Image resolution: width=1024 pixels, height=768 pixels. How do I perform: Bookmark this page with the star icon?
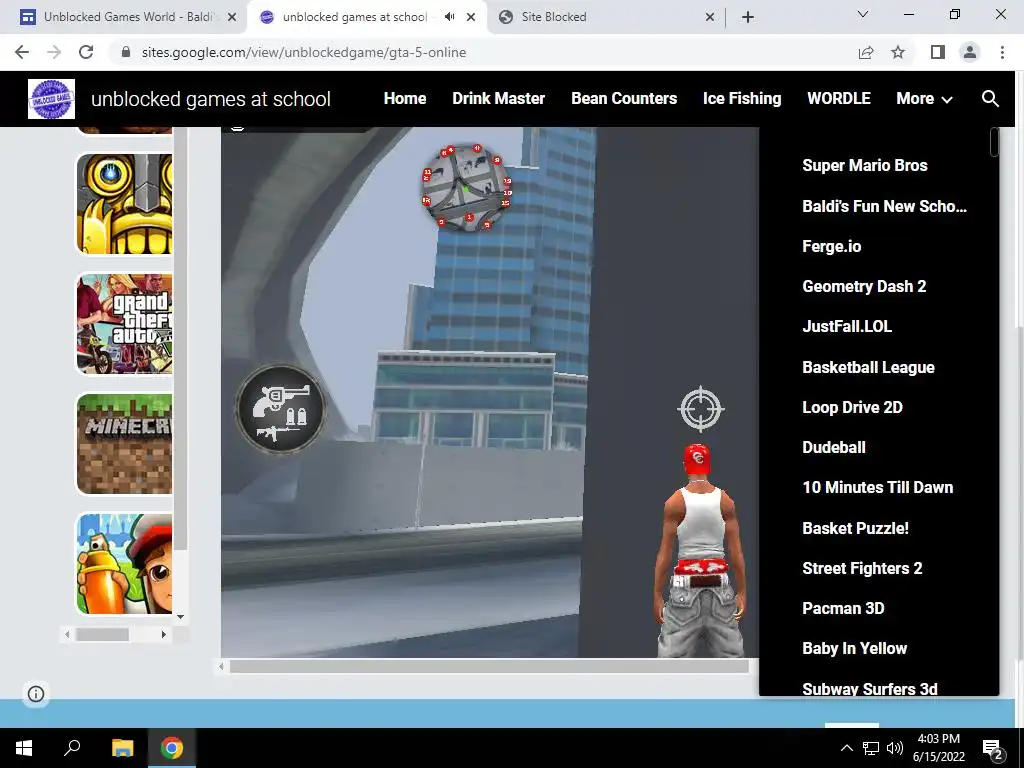[899, 52]
